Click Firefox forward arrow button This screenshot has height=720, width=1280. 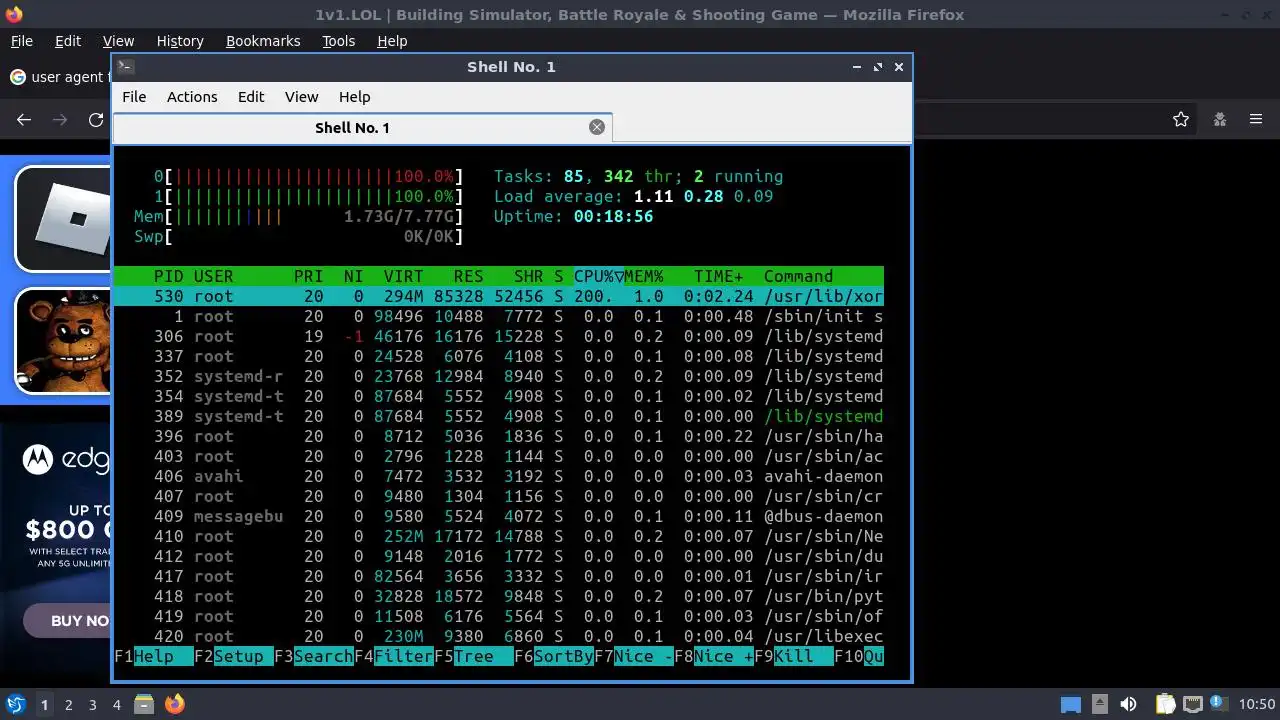point(60,119)
